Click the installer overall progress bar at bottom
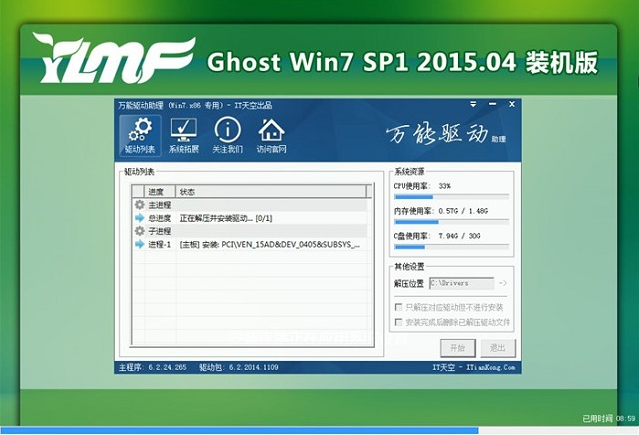 pos(320,430)
